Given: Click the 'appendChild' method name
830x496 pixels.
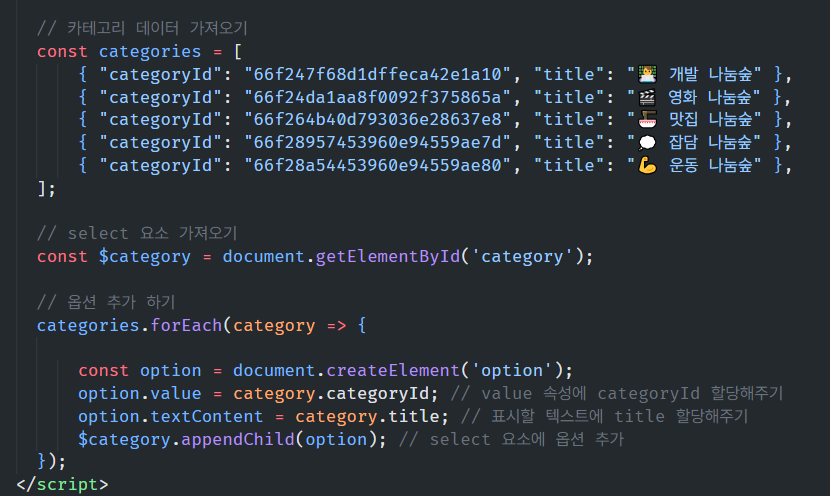Looking at the screenshot, I should pyautogui.click(x=238, y=439).
